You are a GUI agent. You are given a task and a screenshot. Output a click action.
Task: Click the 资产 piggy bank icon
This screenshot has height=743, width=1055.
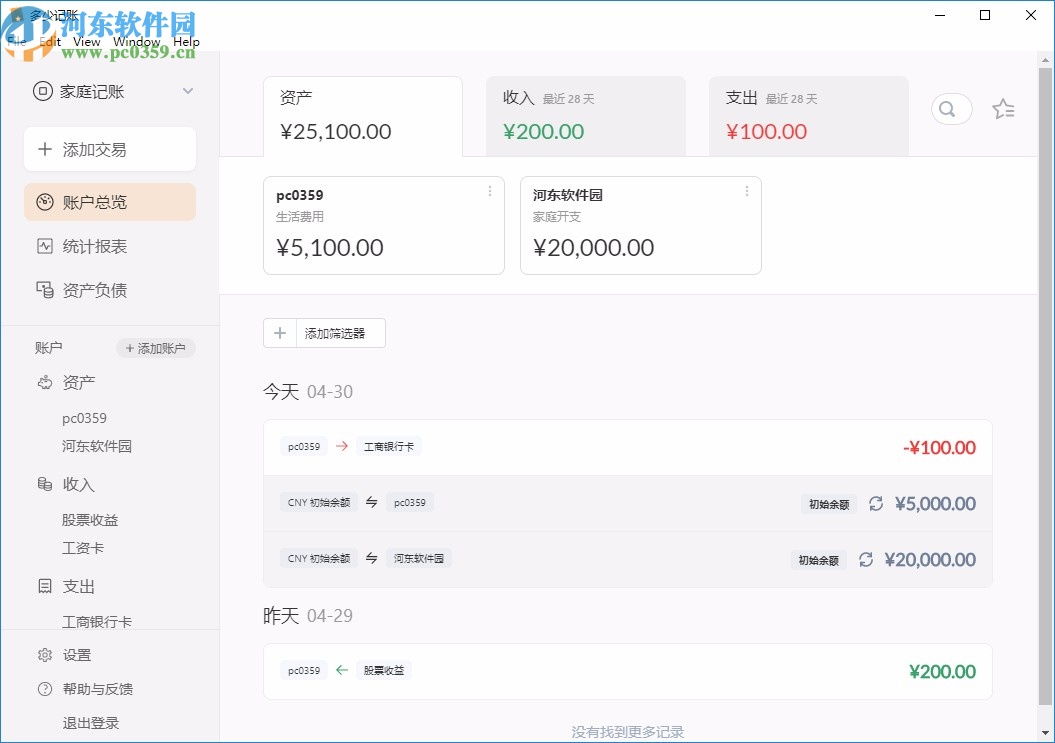coord(44,383)
